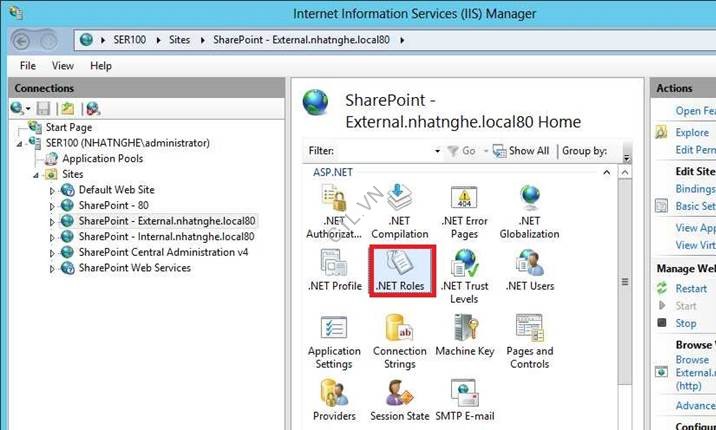The image size is (716, 430).
Task: Click the address bar globe icon
Action: click(86, 40)
